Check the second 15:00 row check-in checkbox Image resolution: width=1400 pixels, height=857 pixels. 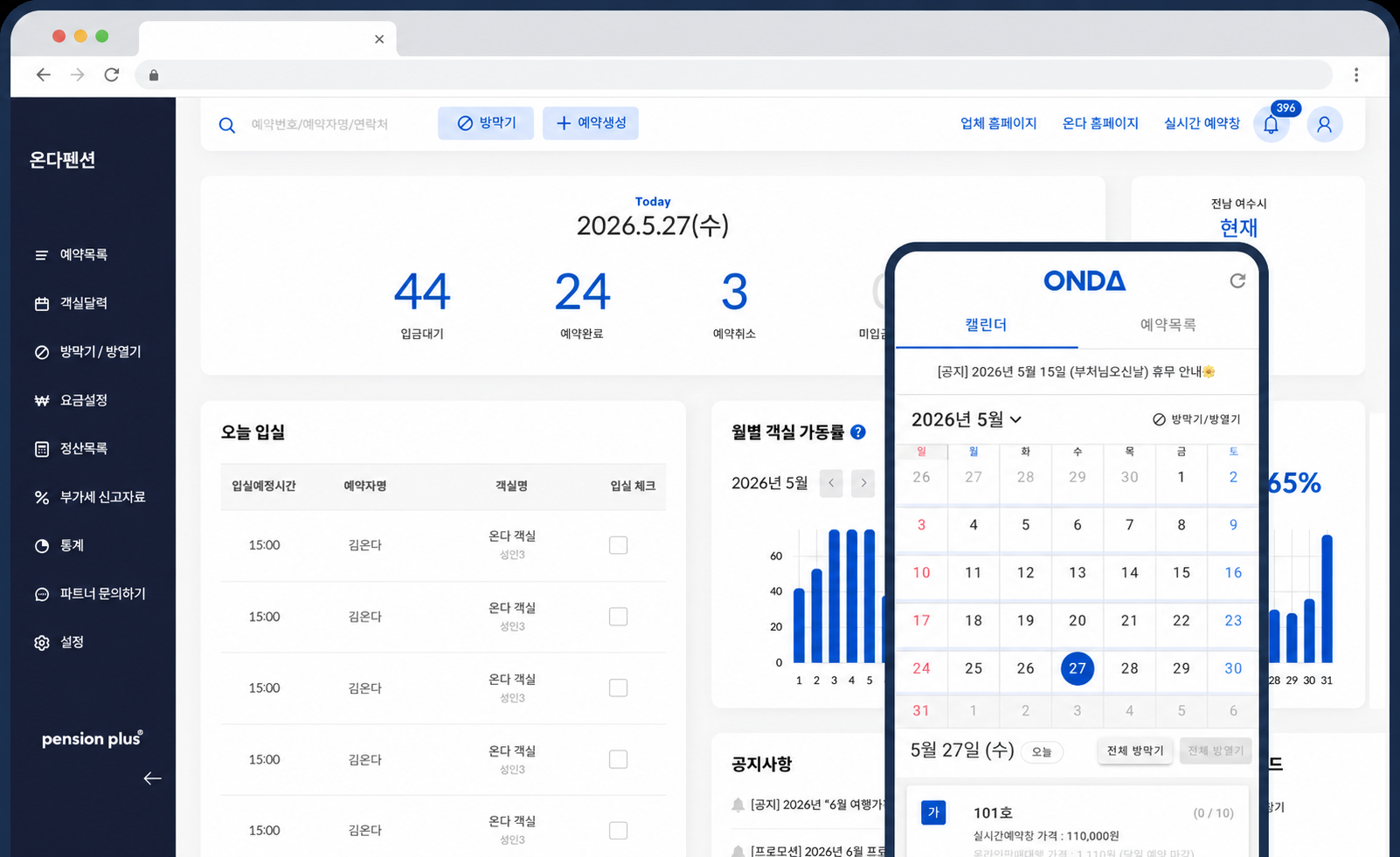pos(619,617)
